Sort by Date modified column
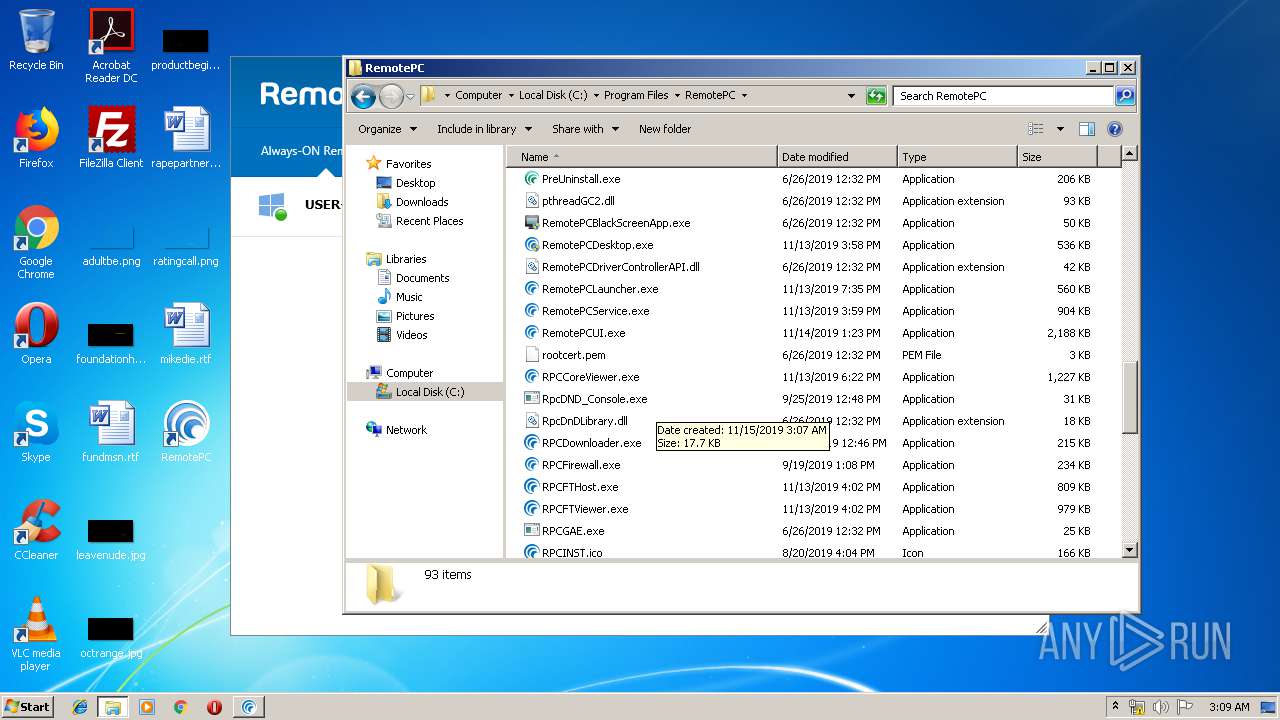The height and width of the screenshot is (720, 1280). tap(837, 157)
